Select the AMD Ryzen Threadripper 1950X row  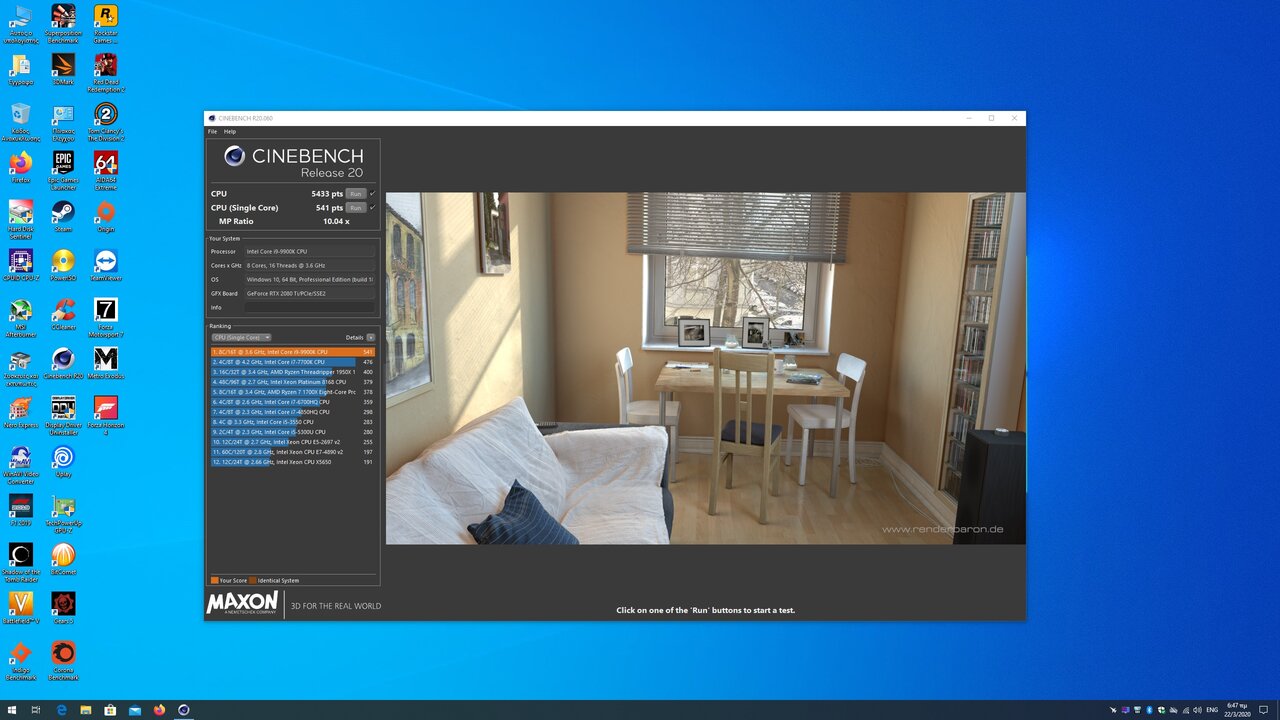click(x=292, y=372)
